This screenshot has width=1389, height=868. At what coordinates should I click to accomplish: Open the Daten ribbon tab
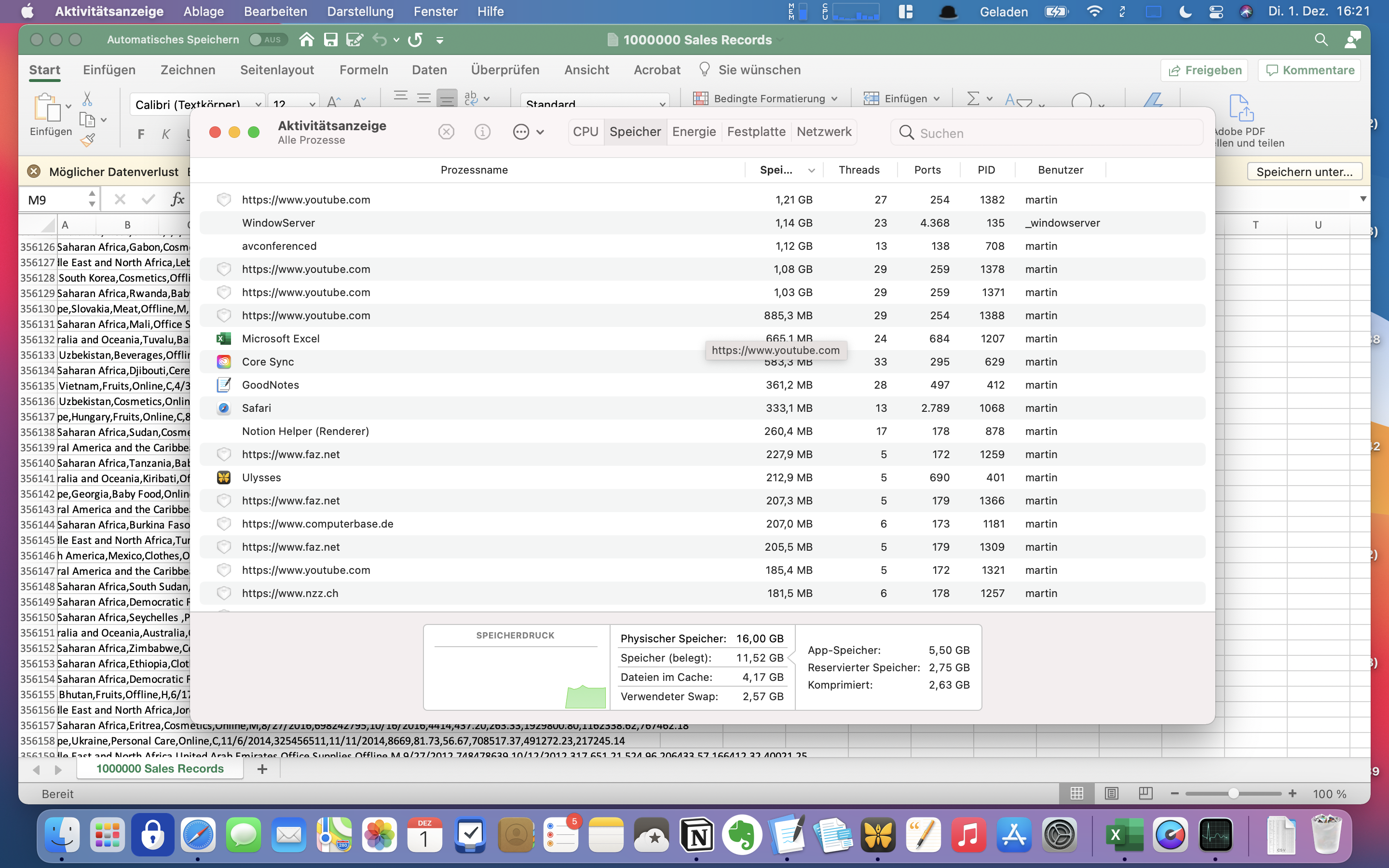click(x=429, y=70)
